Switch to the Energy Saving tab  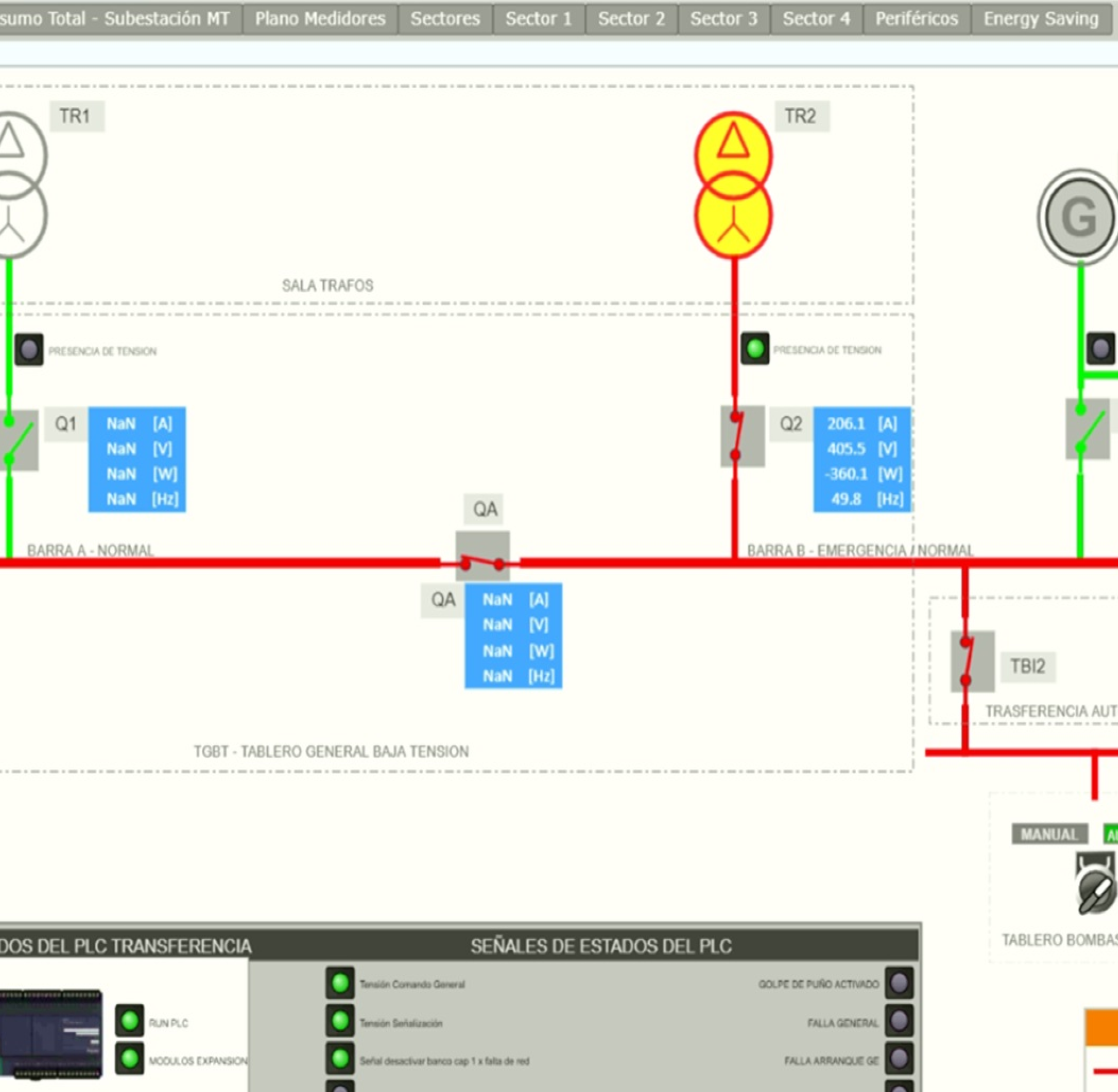pos(1041,19)
